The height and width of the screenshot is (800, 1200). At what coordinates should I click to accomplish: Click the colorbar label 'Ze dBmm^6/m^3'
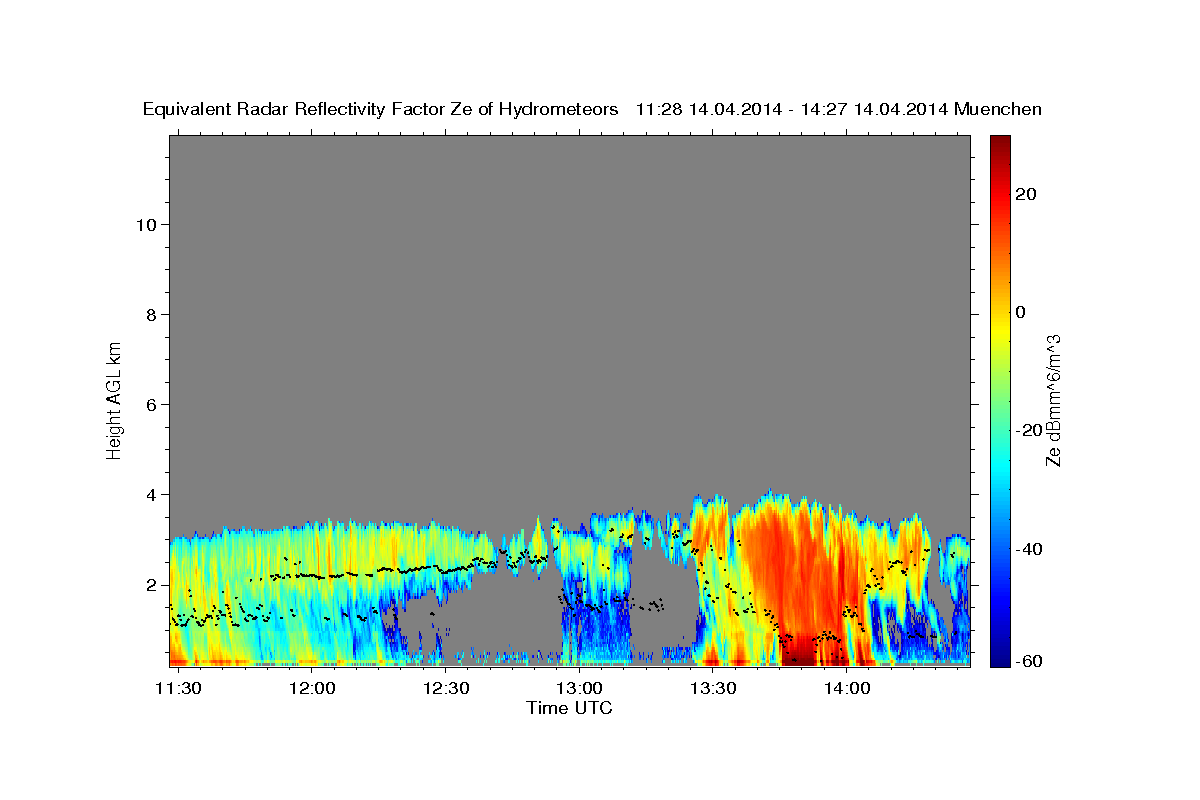tap(1053, 400)
